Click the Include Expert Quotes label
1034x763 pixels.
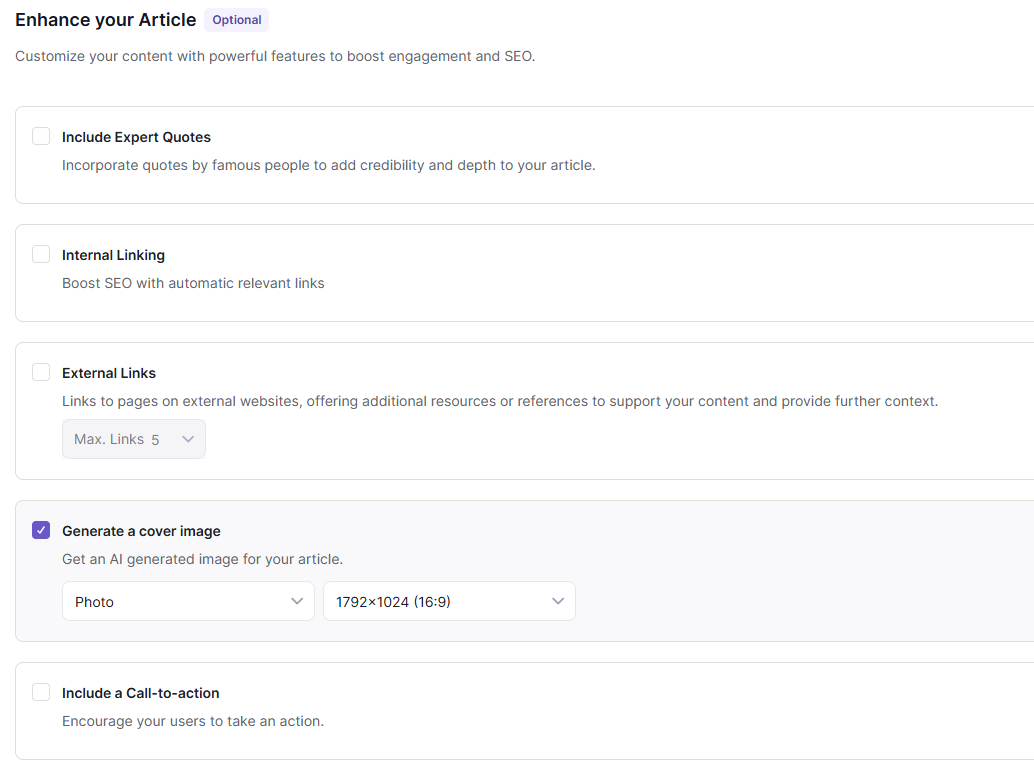(x=136, y=137)
